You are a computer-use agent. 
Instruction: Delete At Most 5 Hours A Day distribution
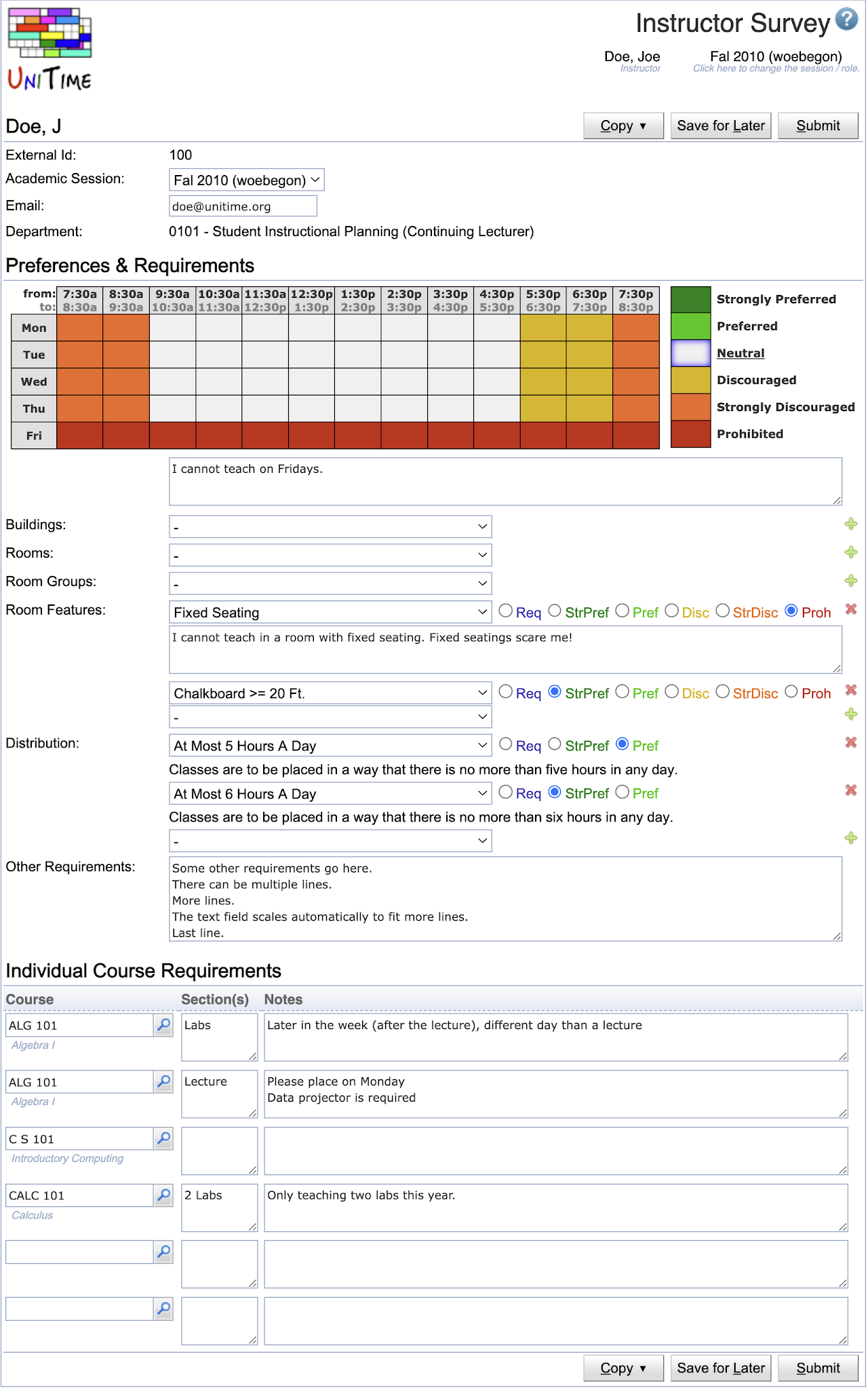coord(851,742)
